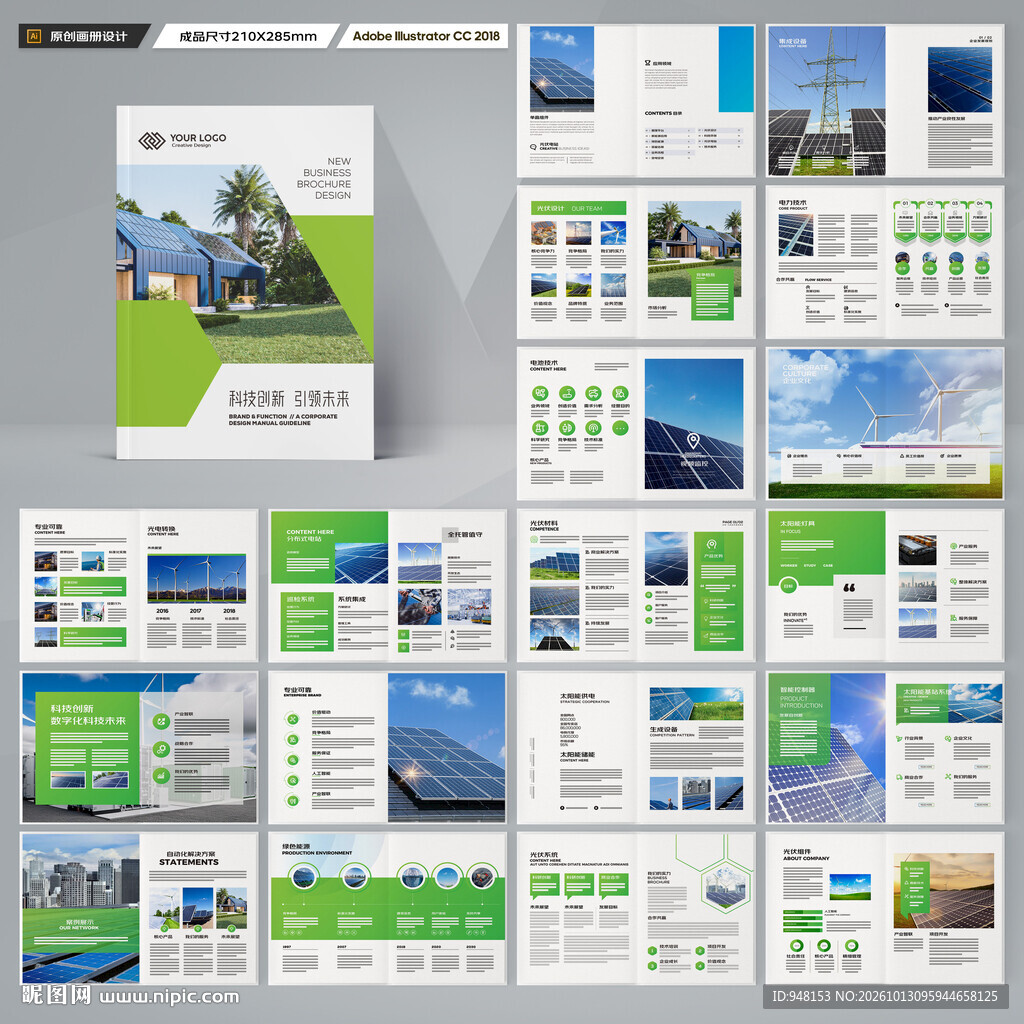Screen dimensions: 1024x1024
Task: Click the 'YOUR LOGO' text on the cover
Action: pos(198,138)
